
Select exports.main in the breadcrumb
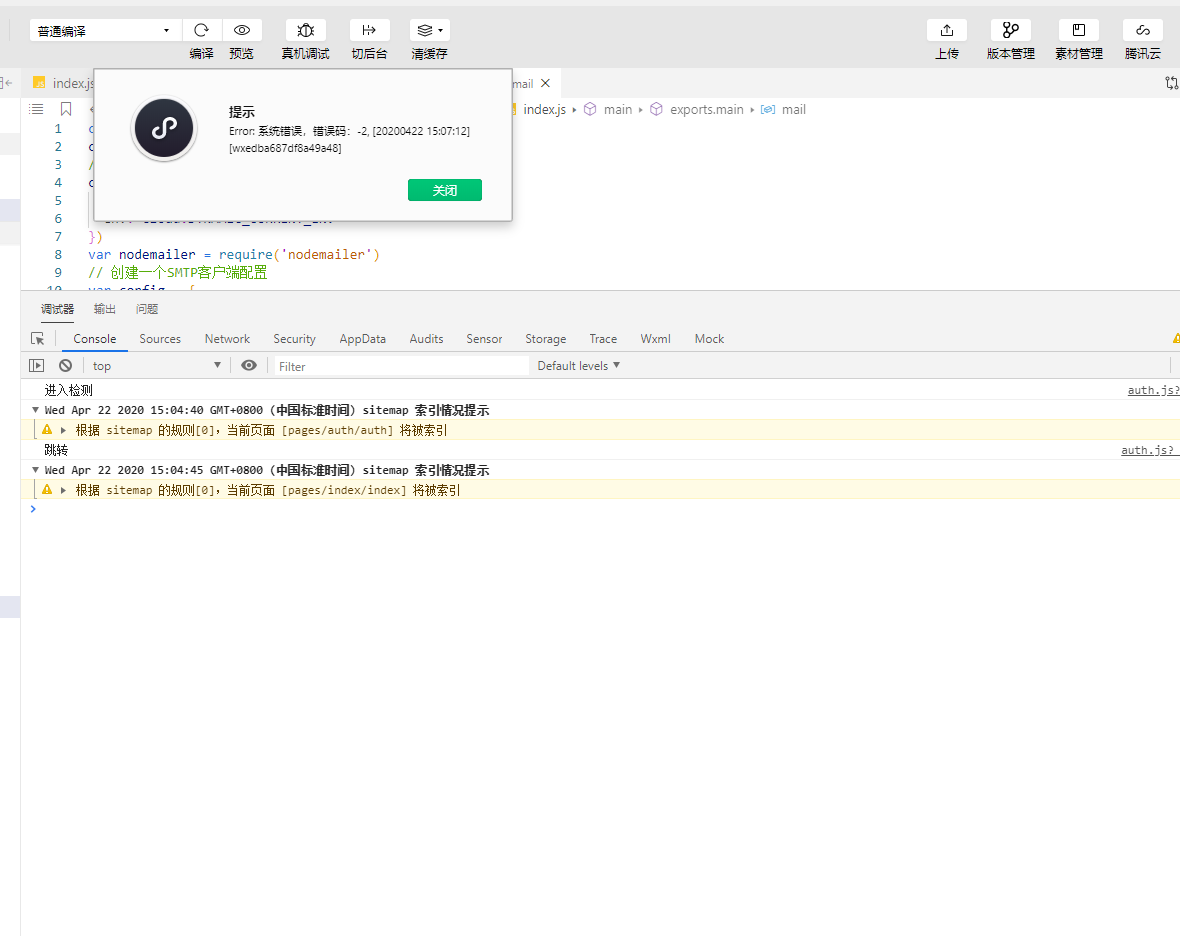click(707, 110)
